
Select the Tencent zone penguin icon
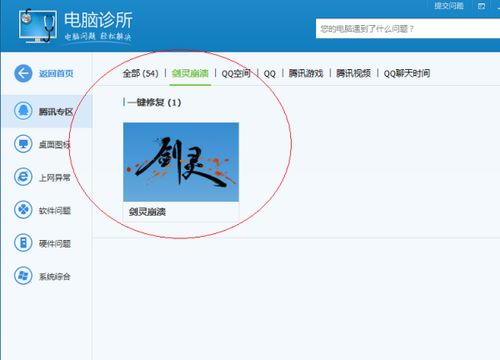(23, 111)
